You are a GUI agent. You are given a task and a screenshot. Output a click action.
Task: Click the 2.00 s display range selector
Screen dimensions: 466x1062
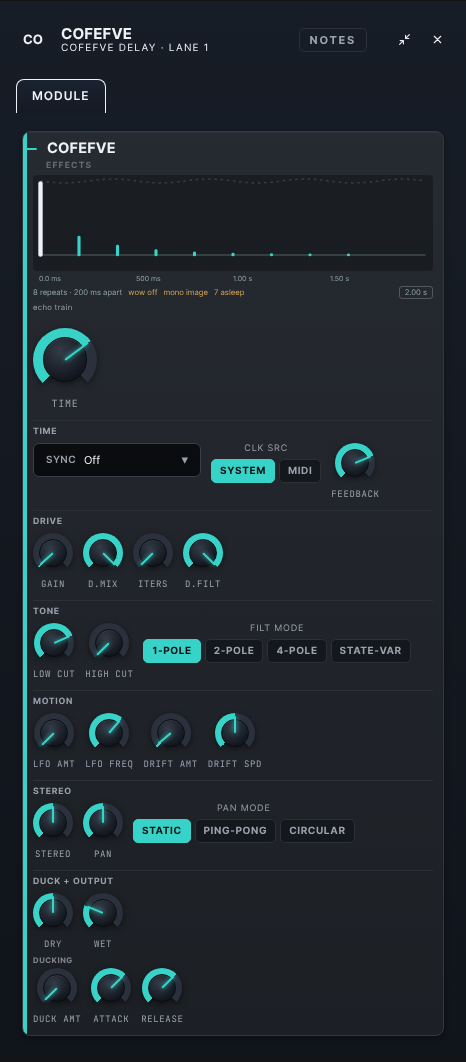click(x=416, y=293)
